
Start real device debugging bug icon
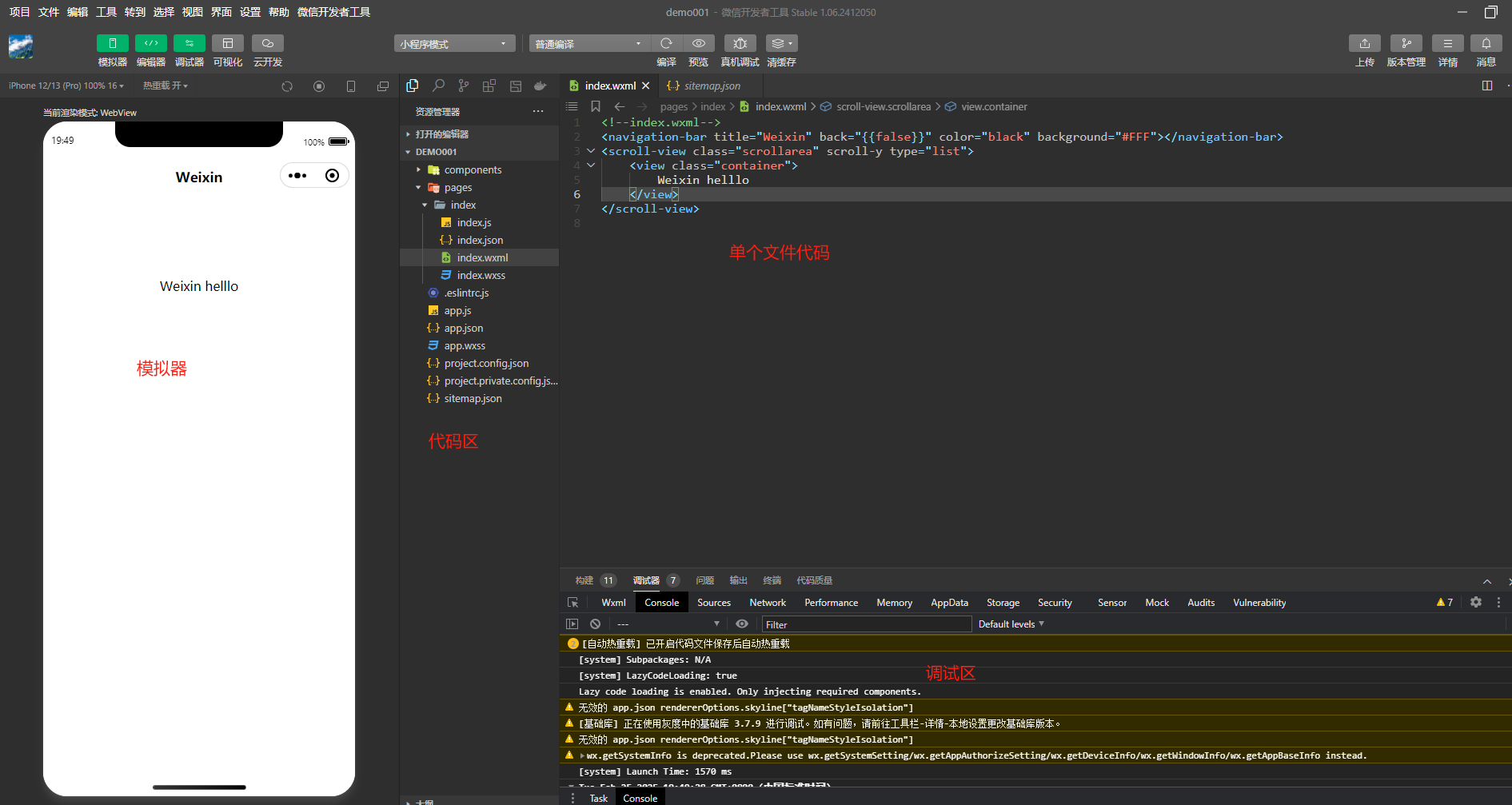740,43
